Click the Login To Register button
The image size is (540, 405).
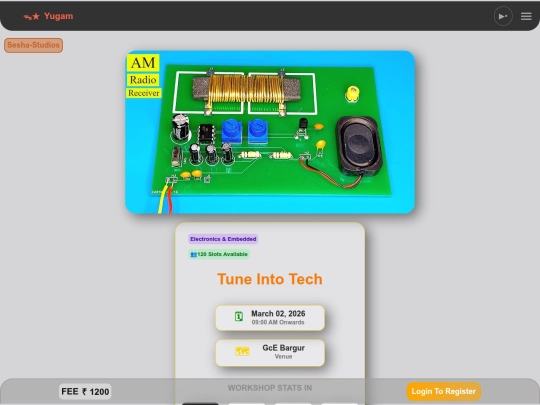[x=444, y=392]
